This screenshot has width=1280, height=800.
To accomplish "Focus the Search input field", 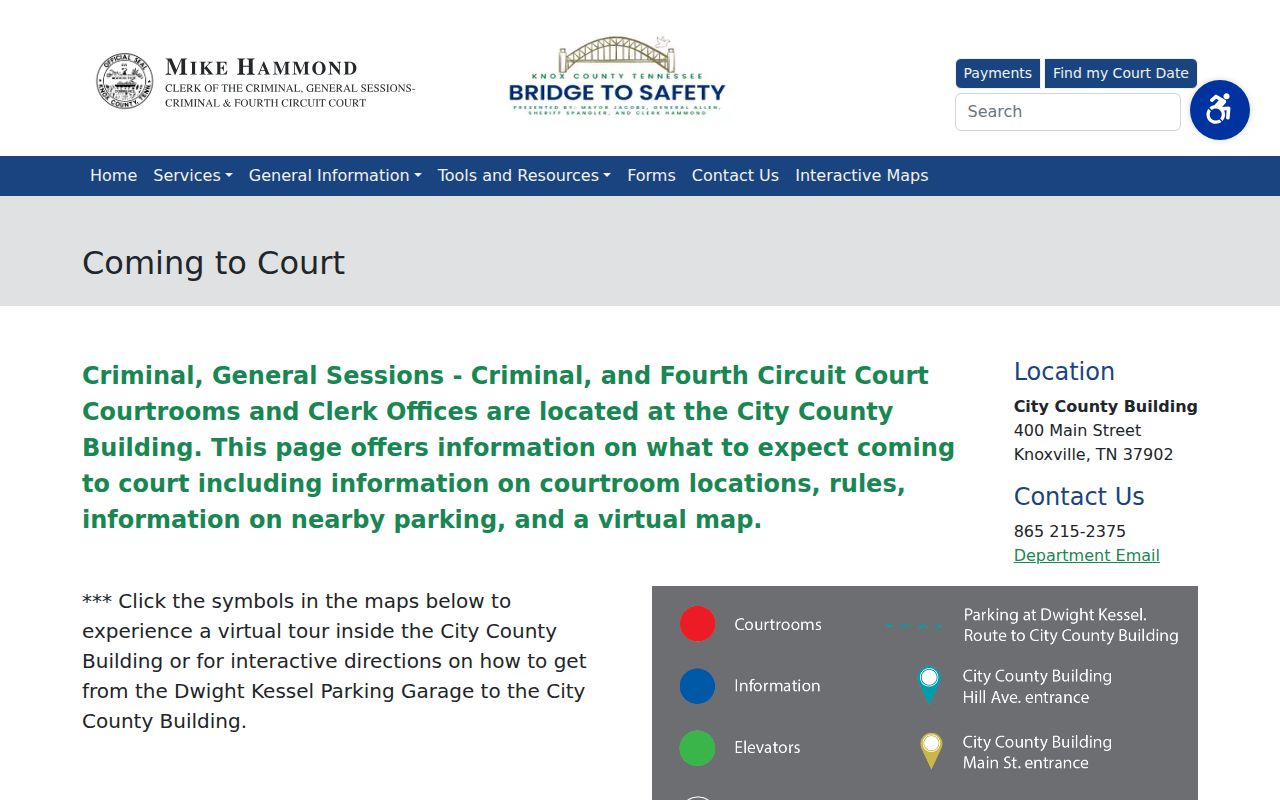I will (x=1067, y=111).
